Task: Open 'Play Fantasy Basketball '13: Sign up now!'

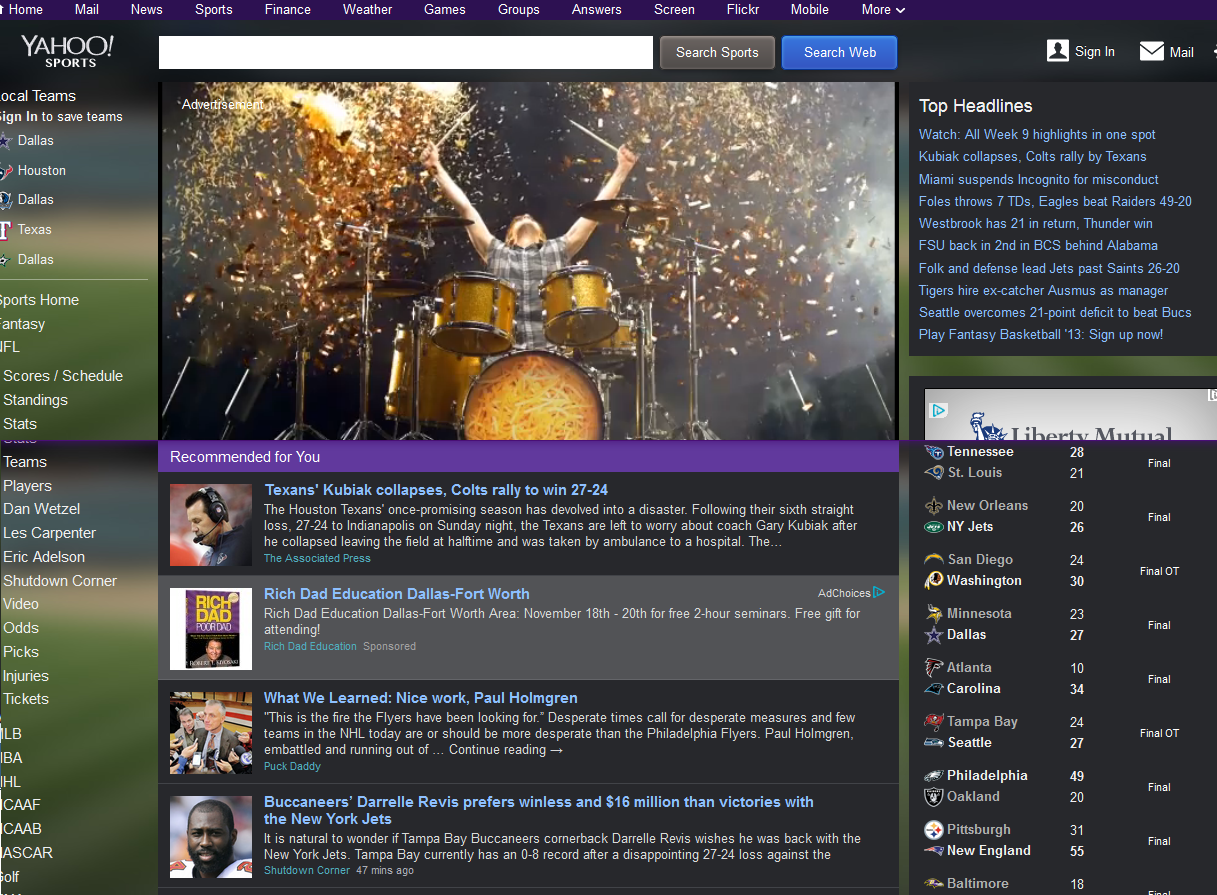Action: pos(1041,334)
